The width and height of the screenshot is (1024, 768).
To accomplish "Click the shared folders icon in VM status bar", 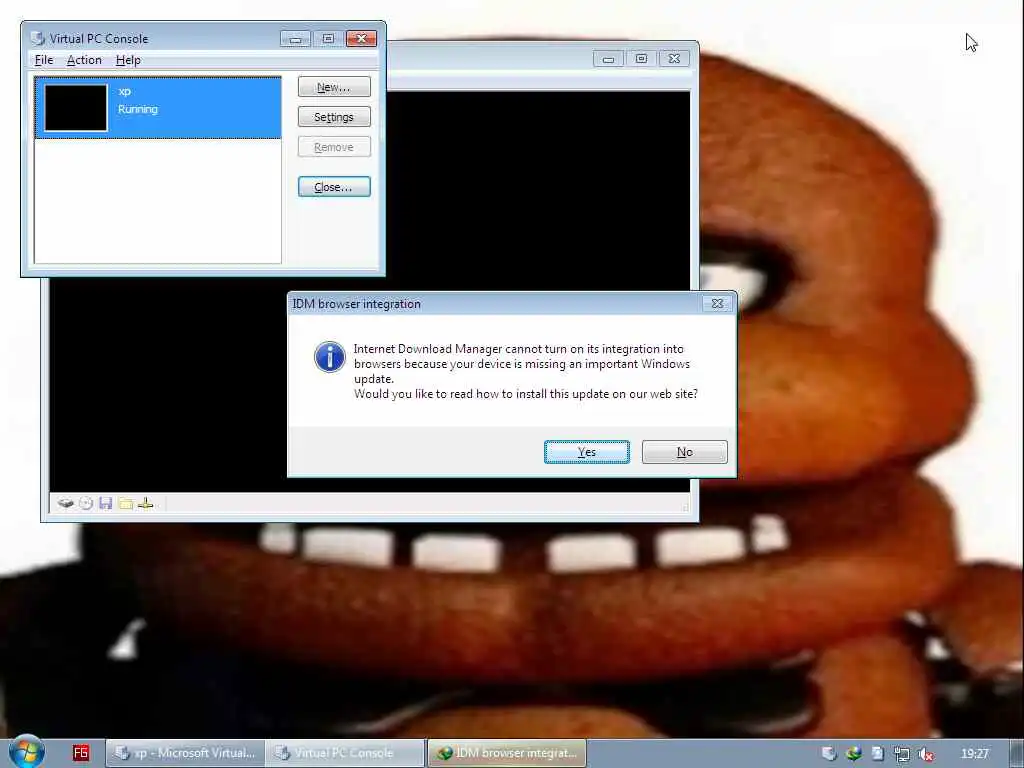I will (126, 504).
